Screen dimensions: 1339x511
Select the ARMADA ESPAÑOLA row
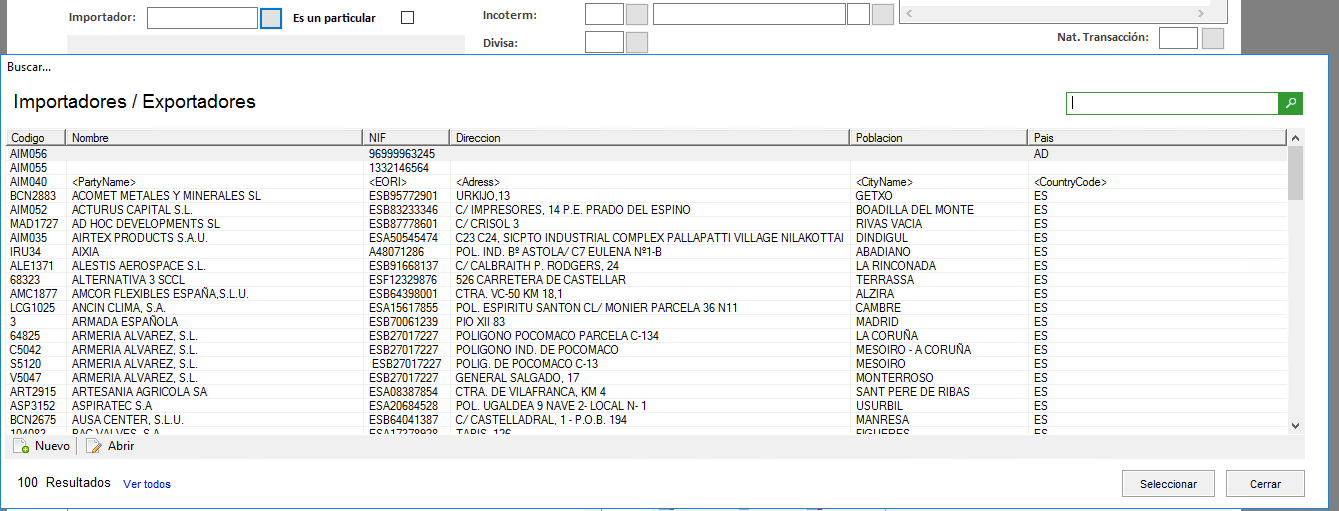pyautogui.click(x=126, y=322)
